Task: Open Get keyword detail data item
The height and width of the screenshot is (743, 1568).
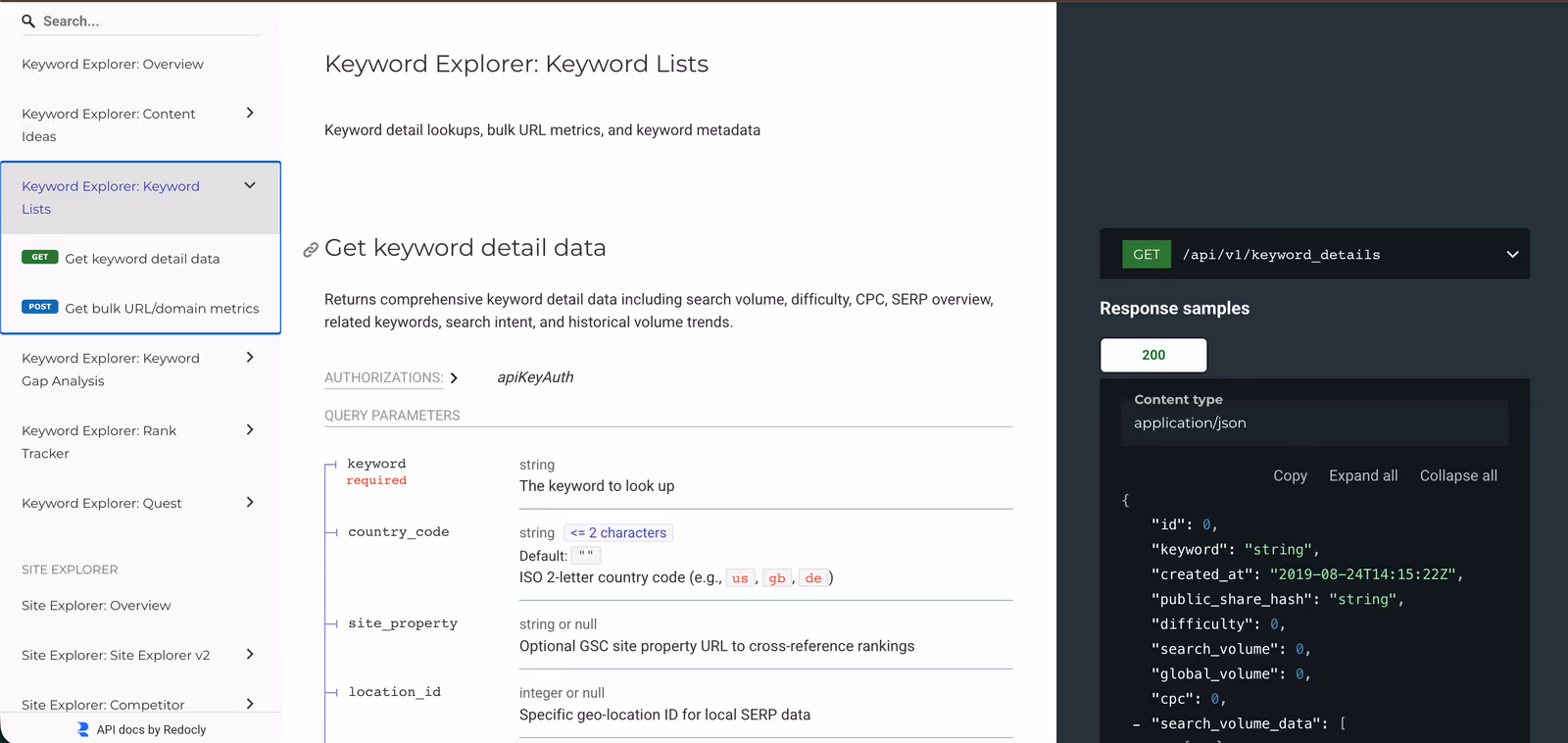Action: pyautogui.click(x=141, y=259)
